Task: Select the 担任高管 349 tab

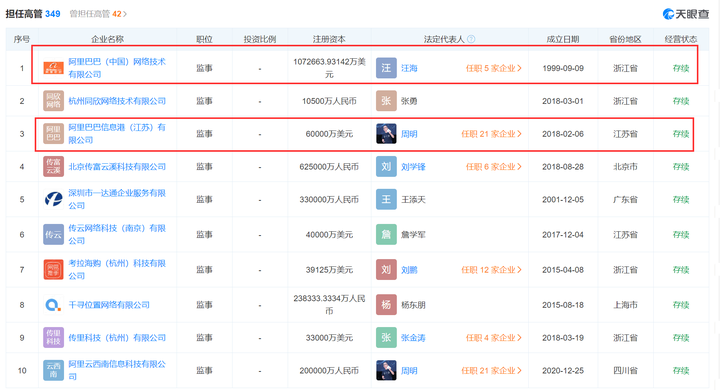Action: click(x=33, y=14)
